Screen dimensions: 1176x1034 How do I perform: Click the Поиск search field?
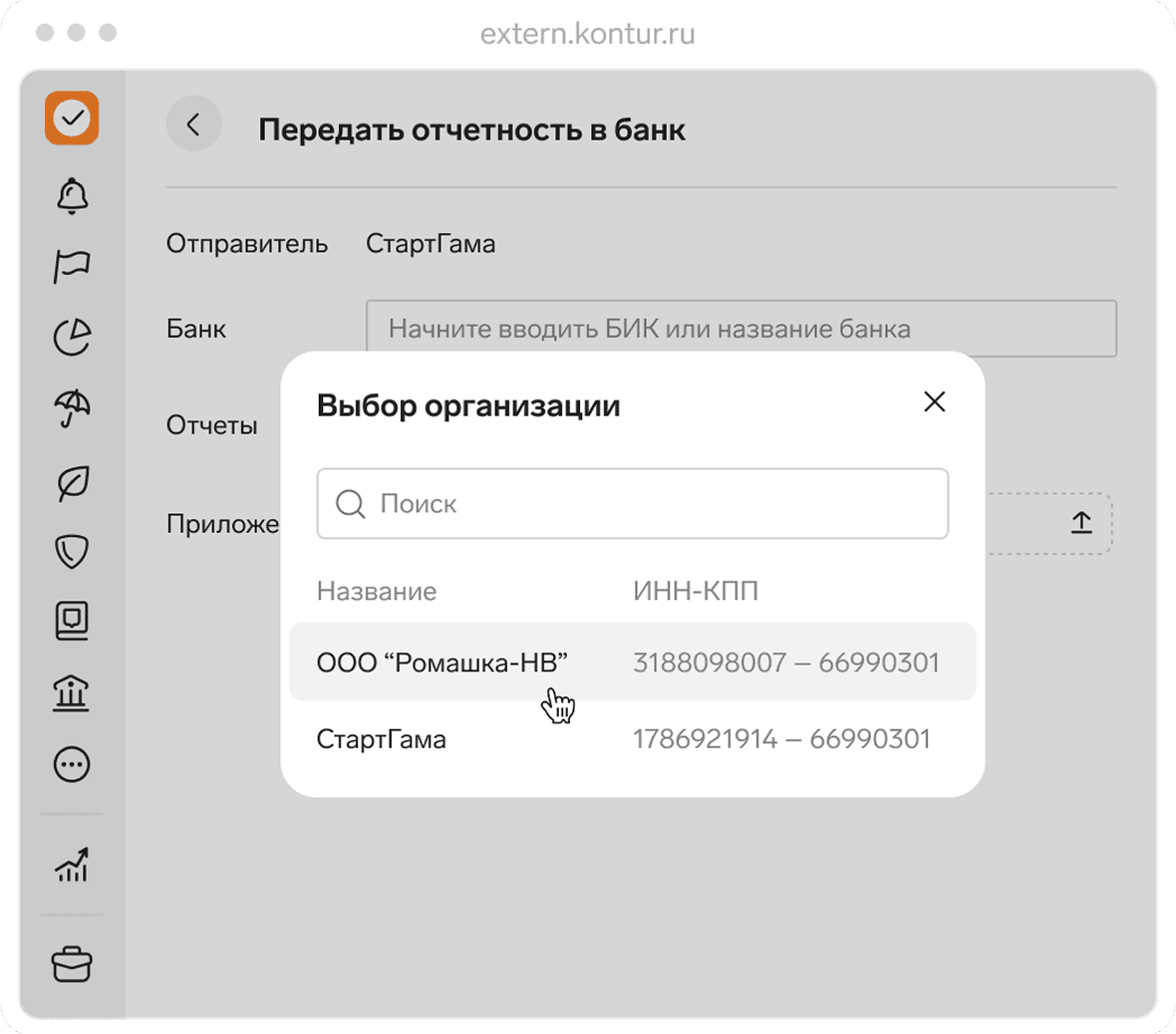[633, 504]
